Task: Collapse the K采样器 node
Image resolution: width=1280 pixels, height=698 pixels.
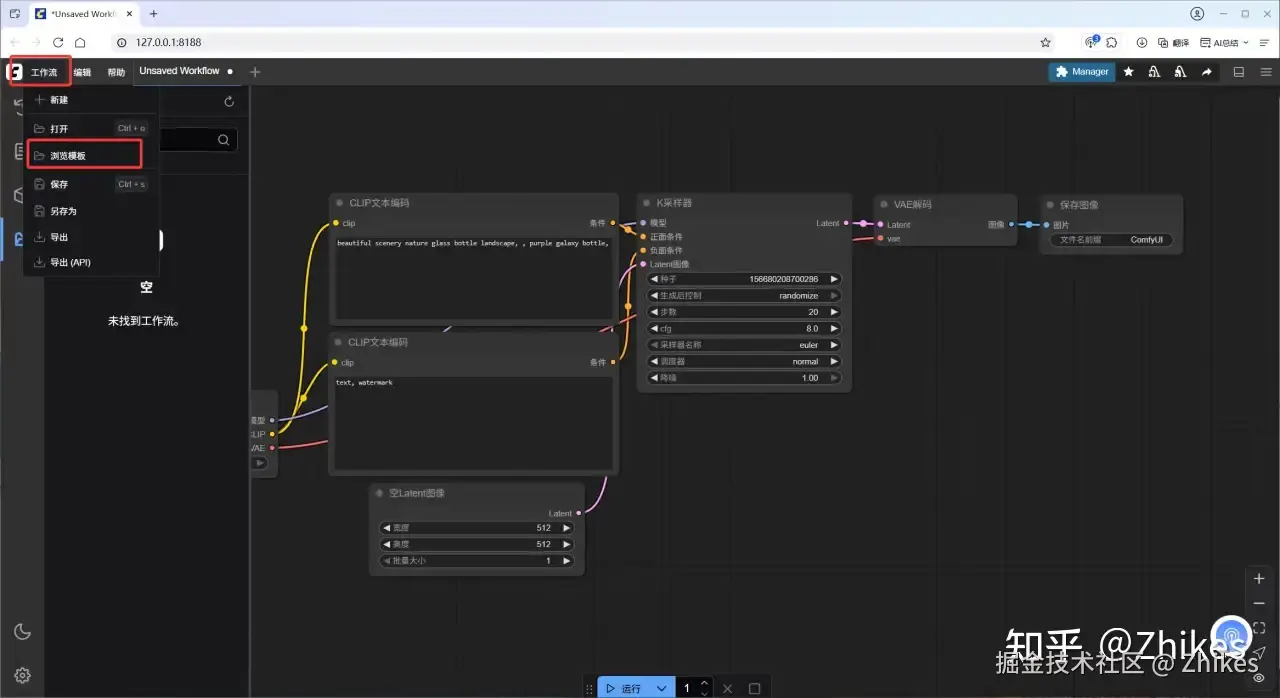Action: 647,202
